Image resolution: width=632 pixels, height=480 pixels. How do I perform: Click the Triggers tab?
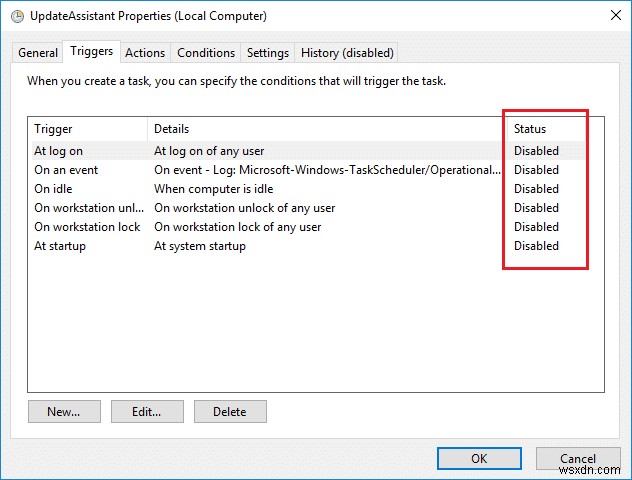tap(91, 52)
